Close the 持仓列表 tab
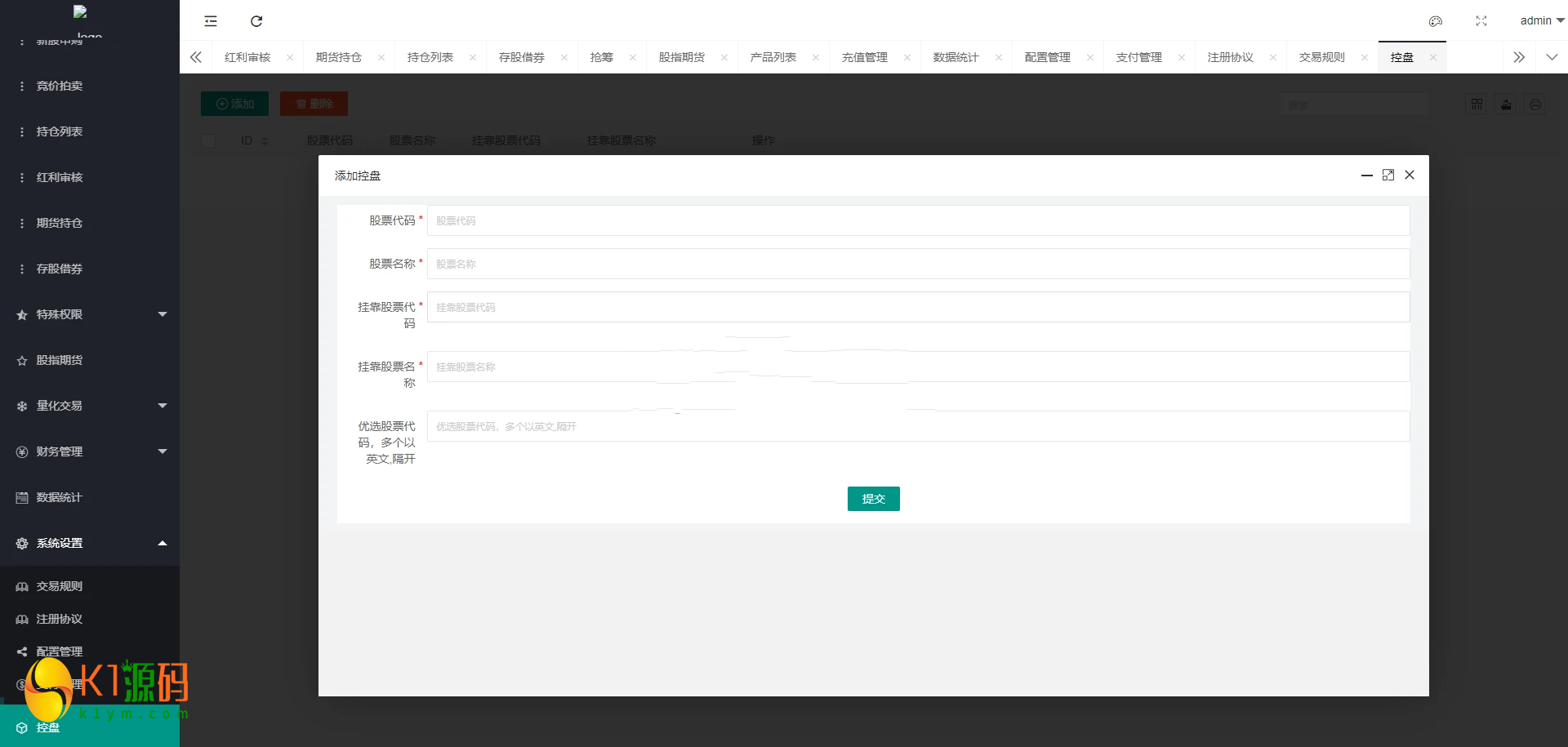Viewport: 1568px width, 747px height. pyautogui.click(x=473, y=57)
